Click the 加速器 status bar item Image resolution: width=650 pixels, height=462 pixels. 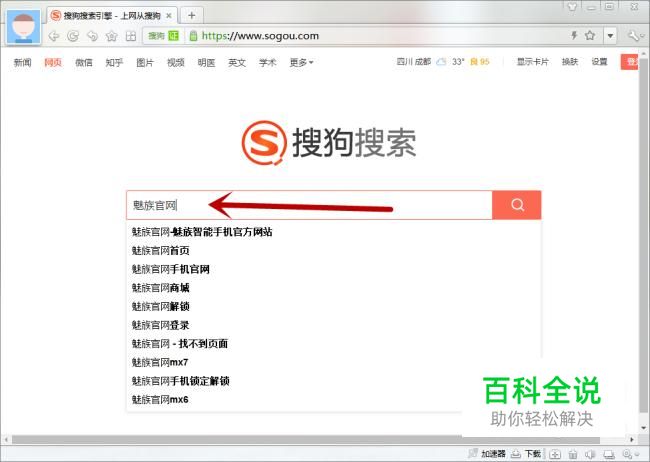tap(488, 454)
